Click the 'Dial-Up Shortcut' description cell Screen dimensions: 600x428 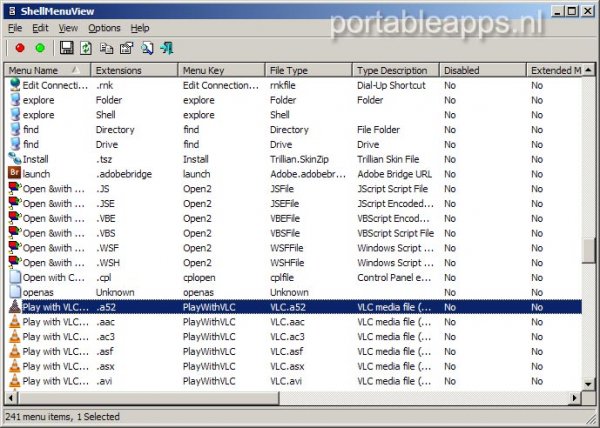[x=391, y=85]
